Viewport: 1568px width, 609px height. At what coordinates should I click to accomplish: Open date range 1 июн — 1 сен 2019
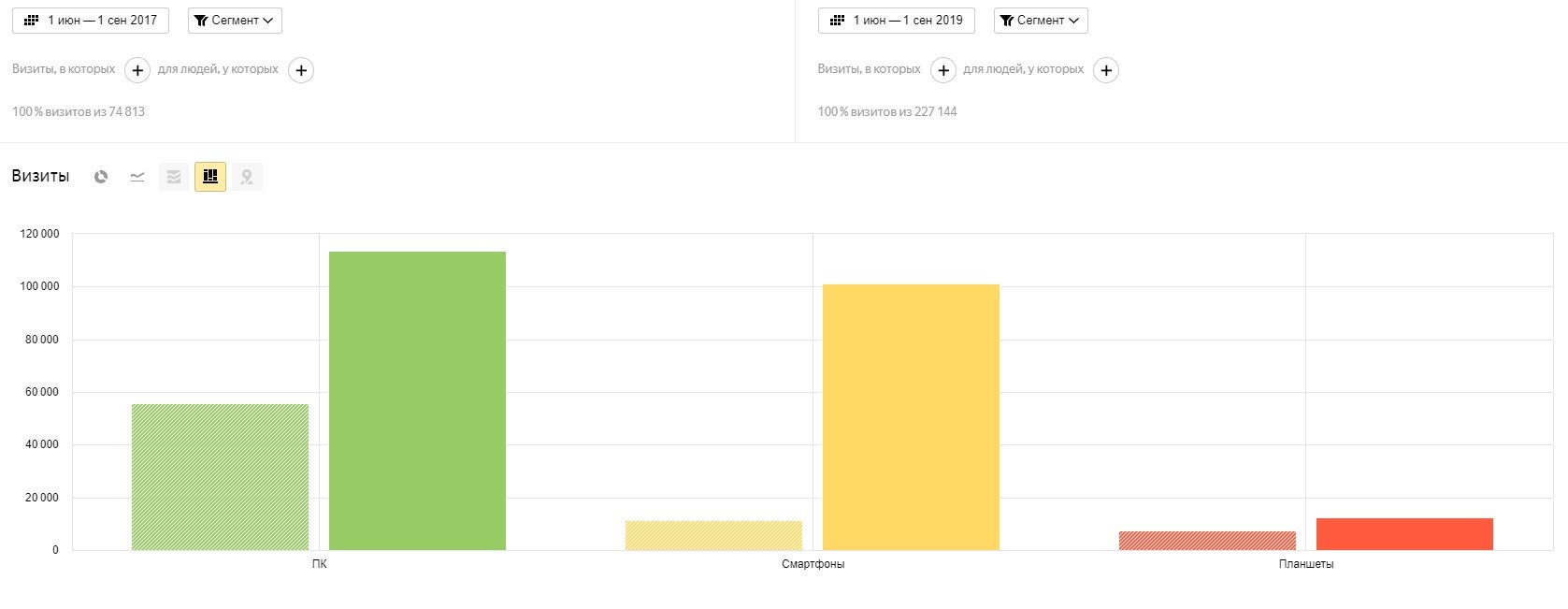tap(897, 21)
